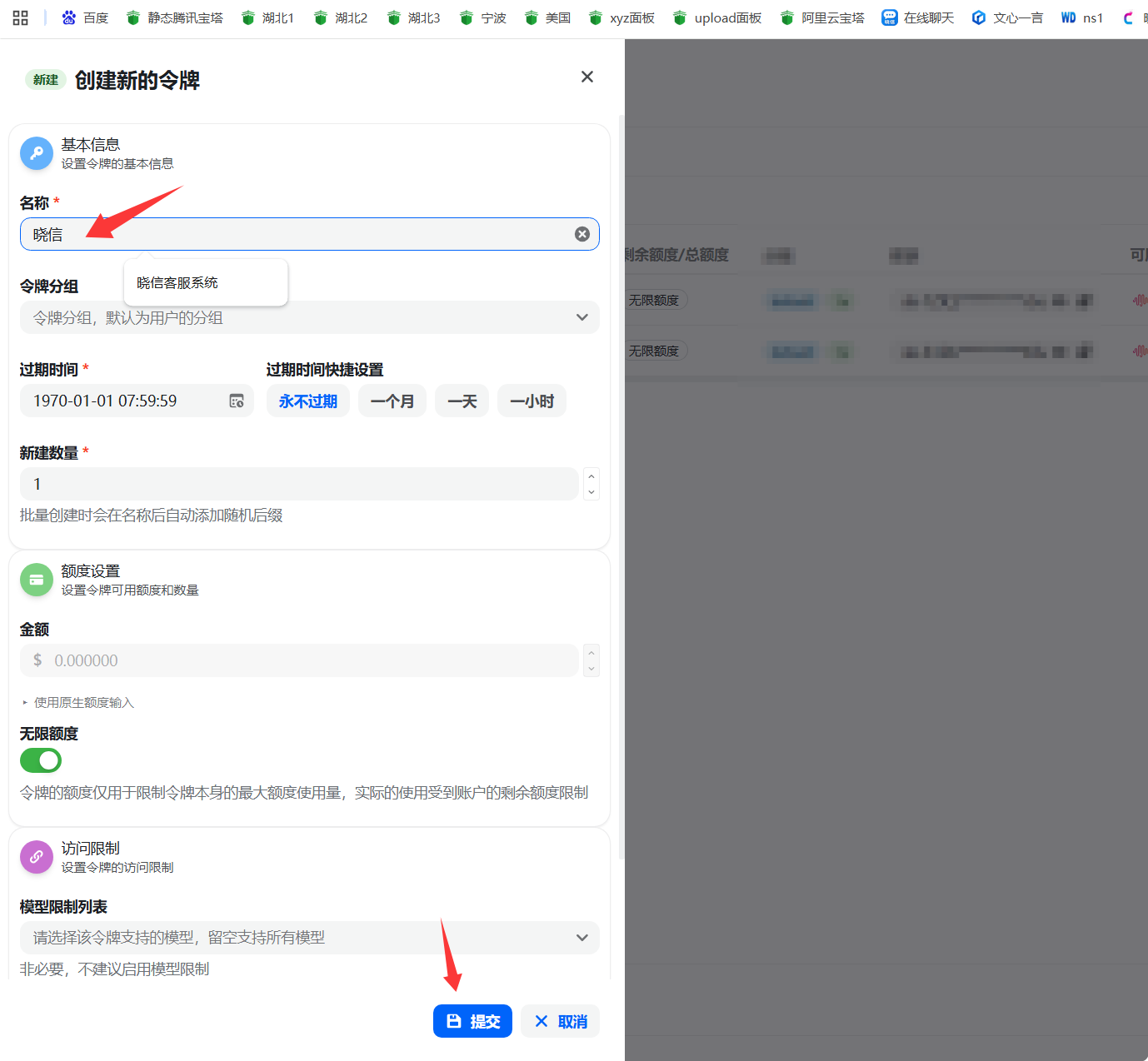Screen dimensions: 1148x1061
Task: Click the 剩余额度/总额度 column header
Action: pyautogui.click(x=676, y=255)
